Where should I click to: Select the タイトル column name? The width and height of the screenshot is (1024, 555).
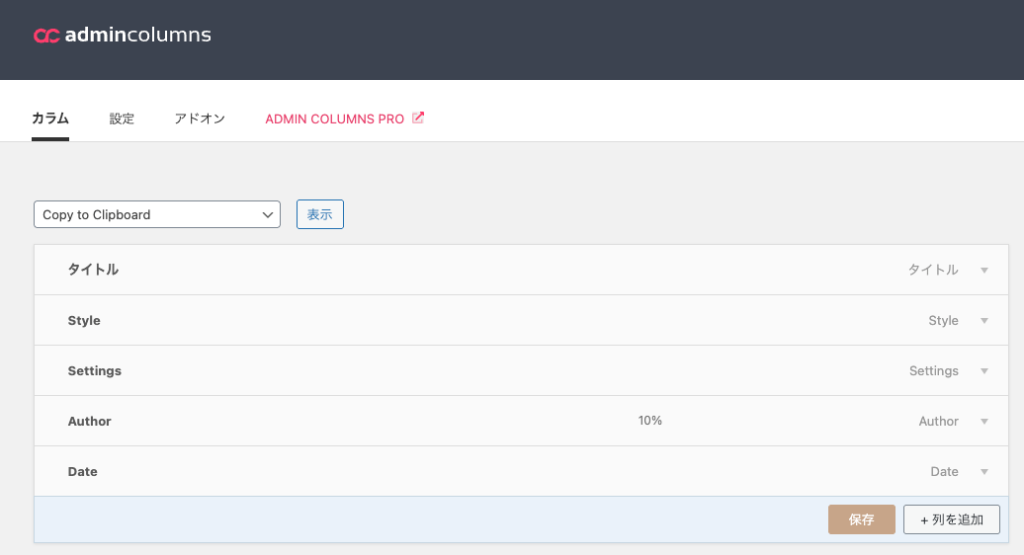click(x=93, y=270)
